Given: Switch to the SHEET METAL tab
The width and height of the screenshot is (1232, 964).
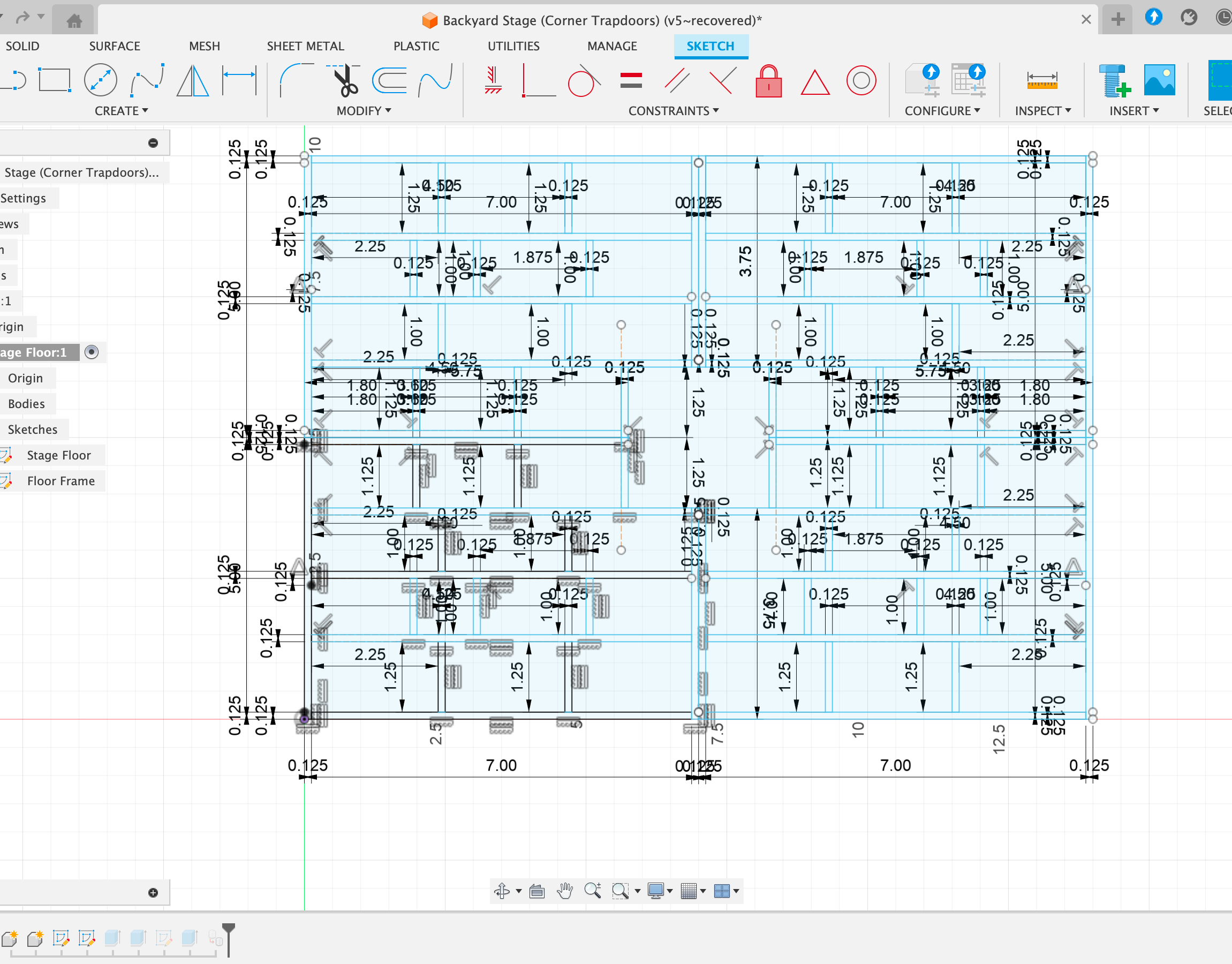Looking at the screenshot, I should coord(305,46).
